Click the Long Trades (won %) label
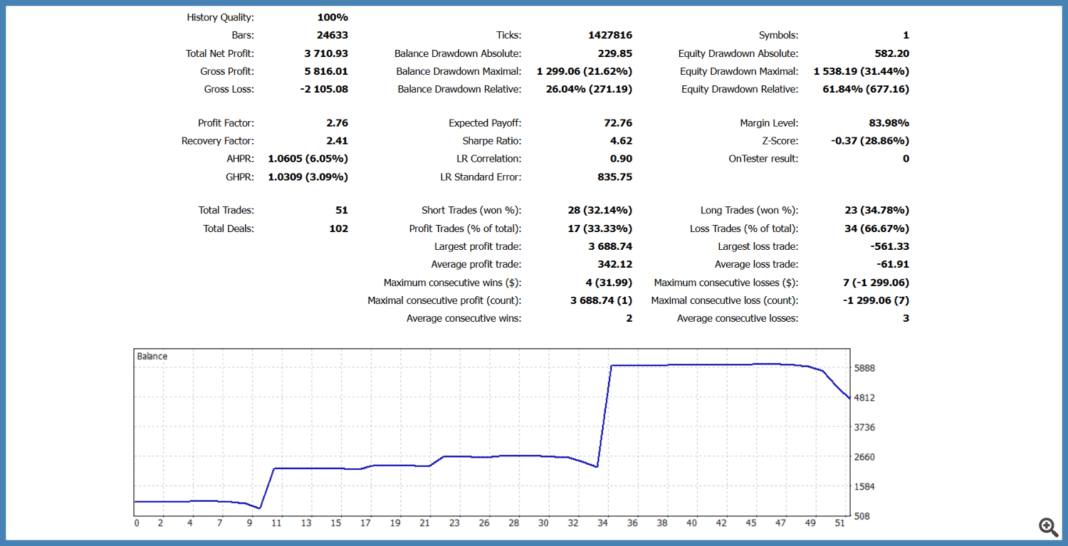Viewport: 1068px width, 546px height. tap(749, 210)
